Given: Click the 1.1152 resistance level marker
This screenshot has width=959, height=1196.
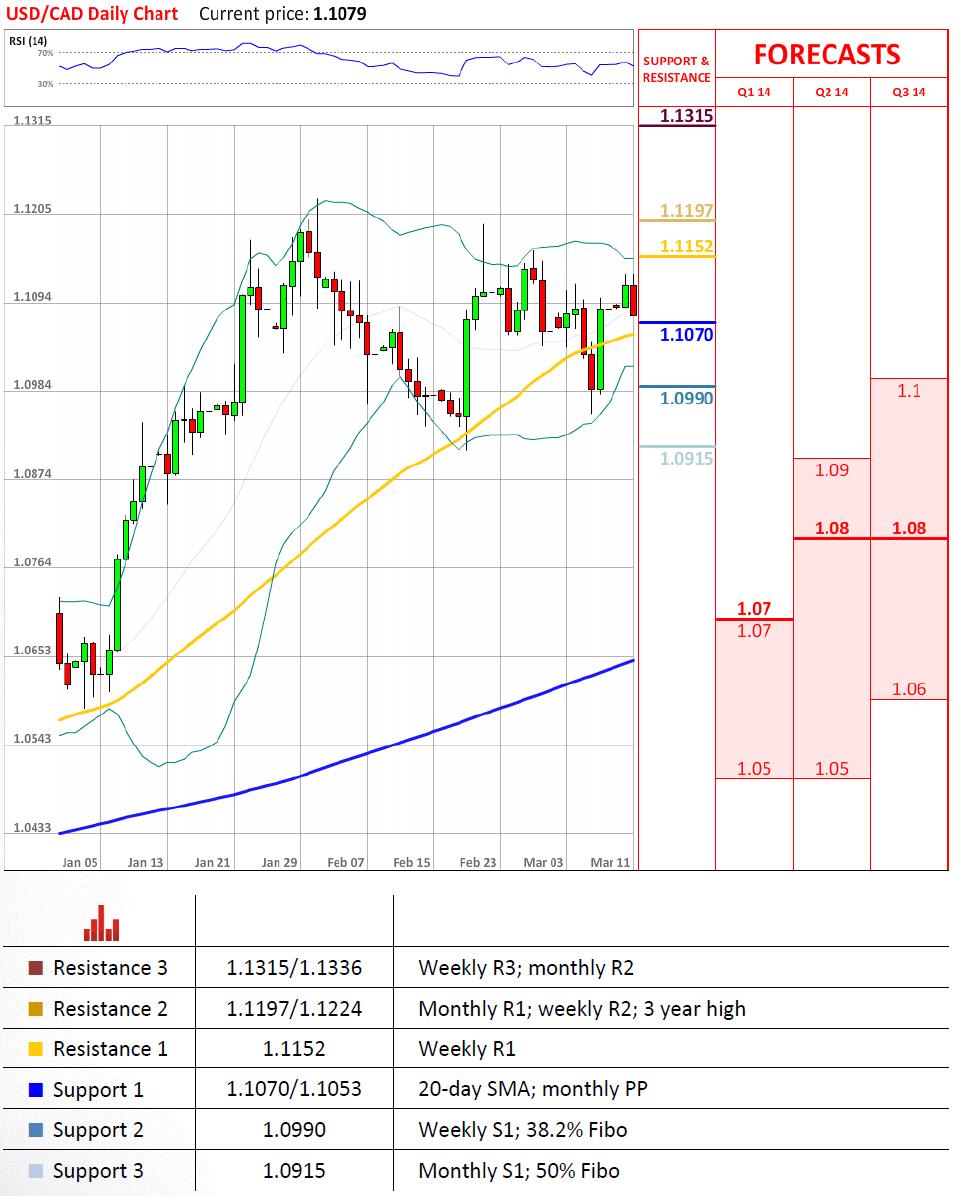Looking at the screenshot, I should tap(686, 246).
